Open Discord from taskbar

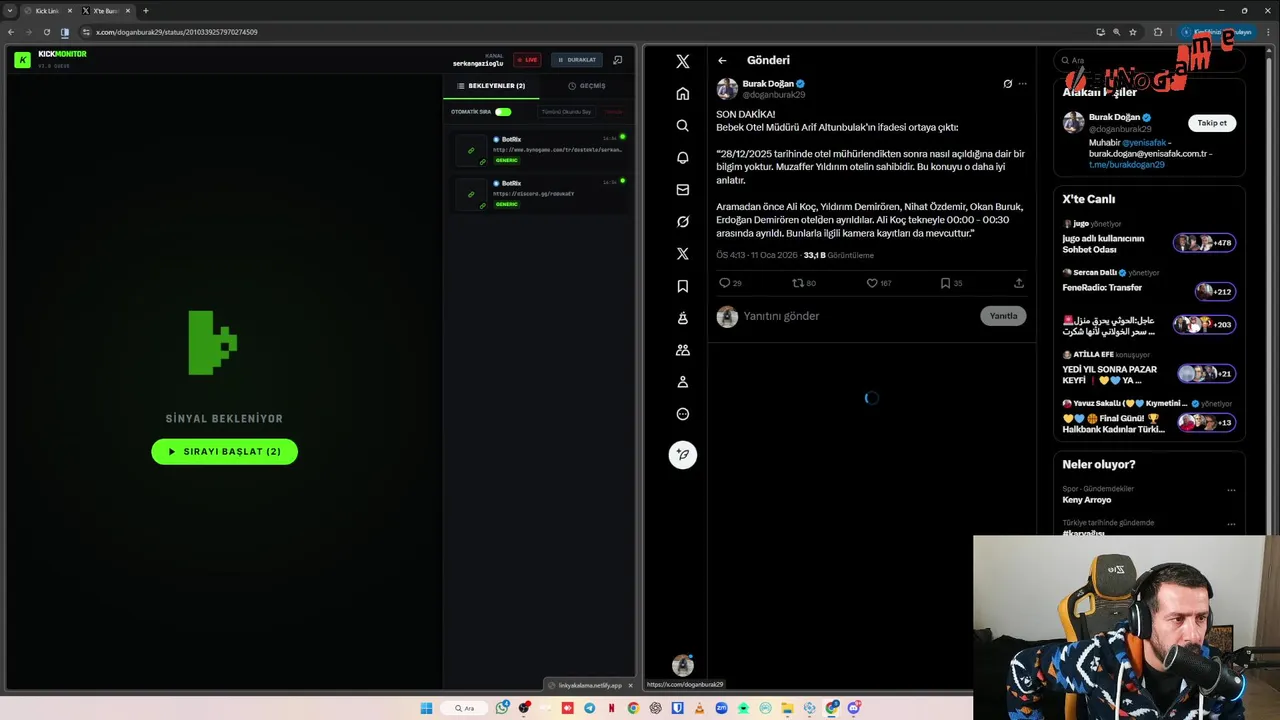854,708
